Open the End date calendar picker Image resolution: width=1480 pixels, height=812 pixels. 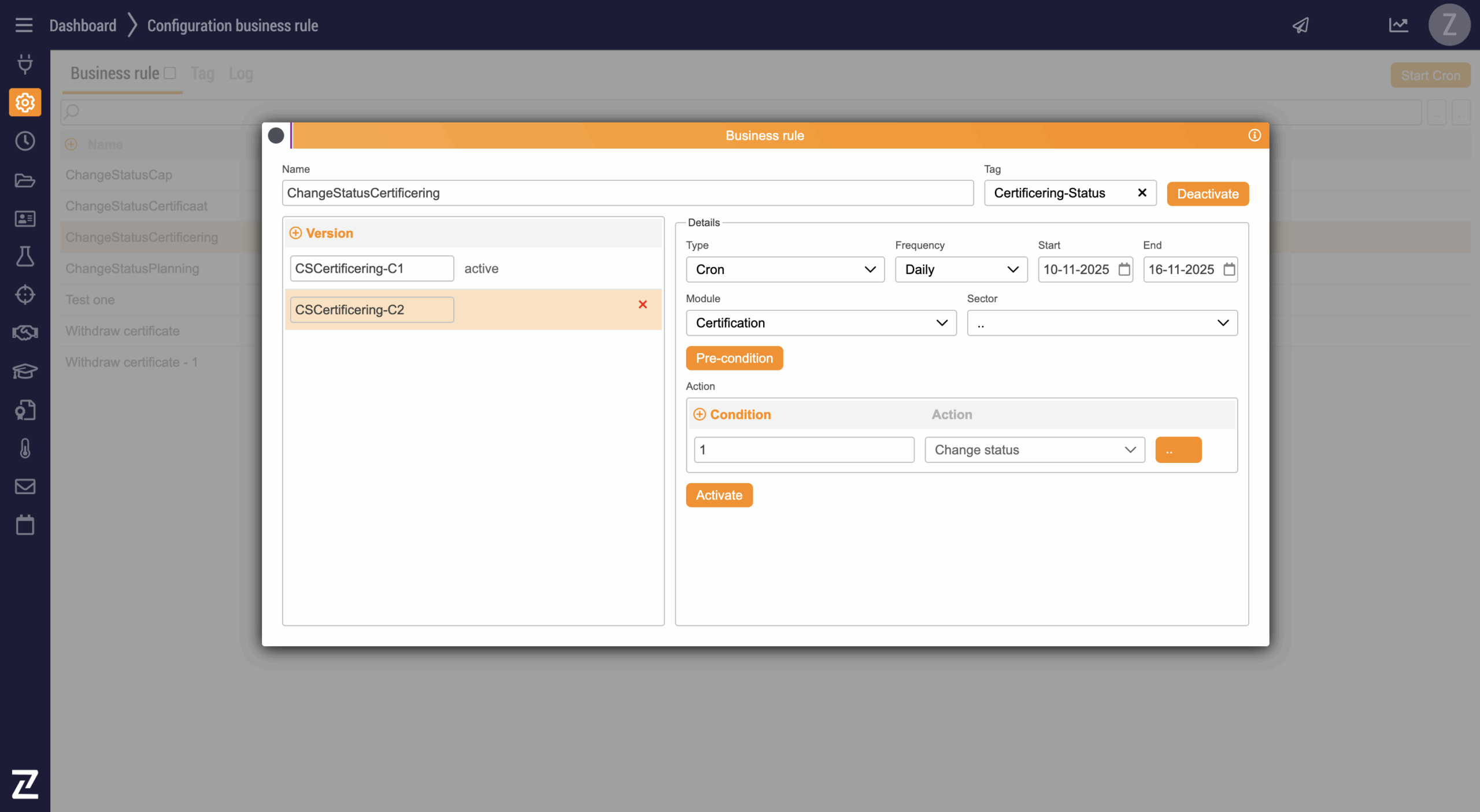tap(1229, 269)
